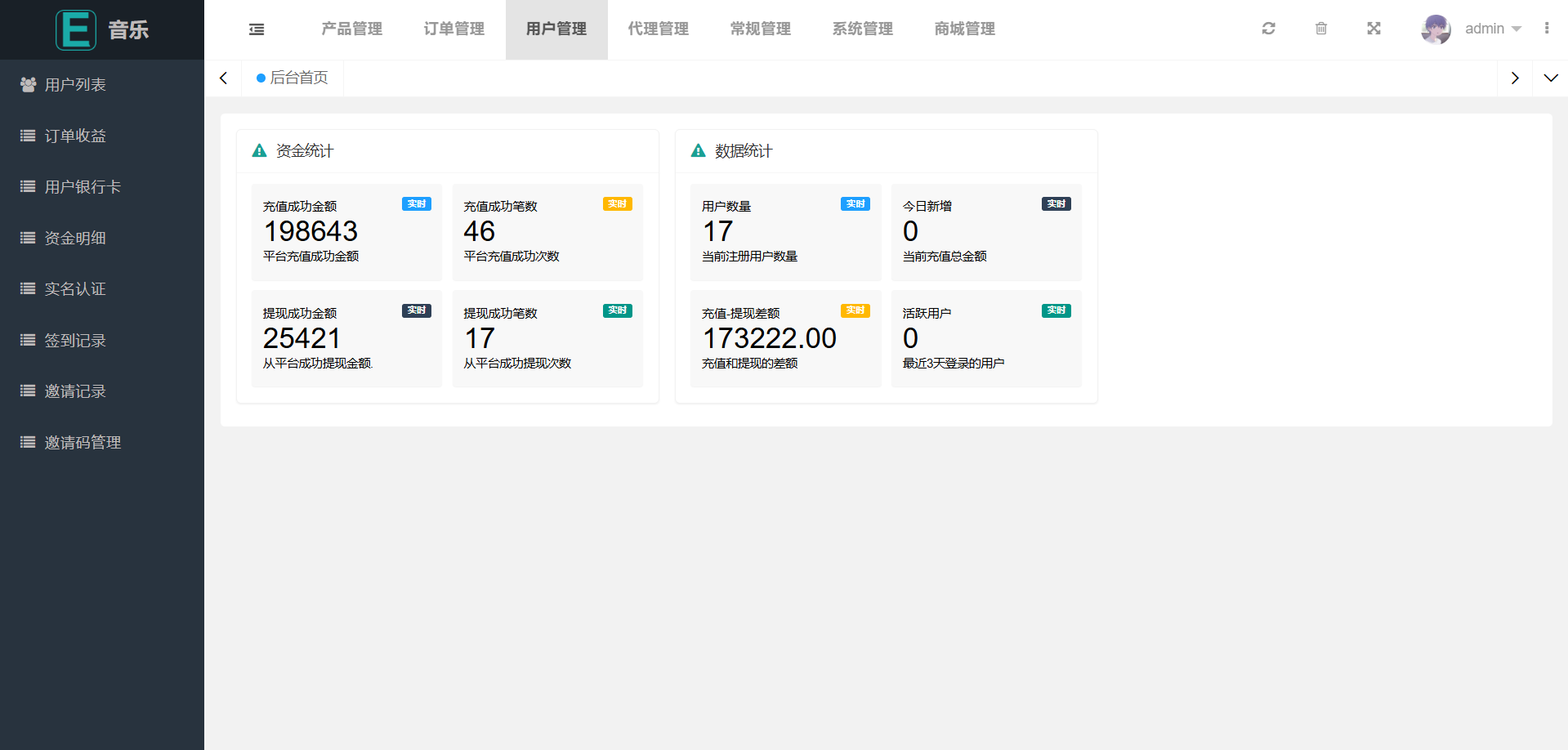Click the warning icon beside 资金统计

tap(259, 151)
